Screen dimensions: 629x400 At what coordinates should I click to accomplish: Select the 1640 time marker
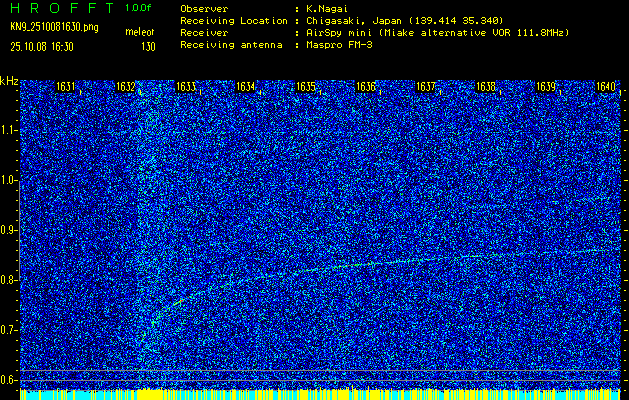coord(605,87)
